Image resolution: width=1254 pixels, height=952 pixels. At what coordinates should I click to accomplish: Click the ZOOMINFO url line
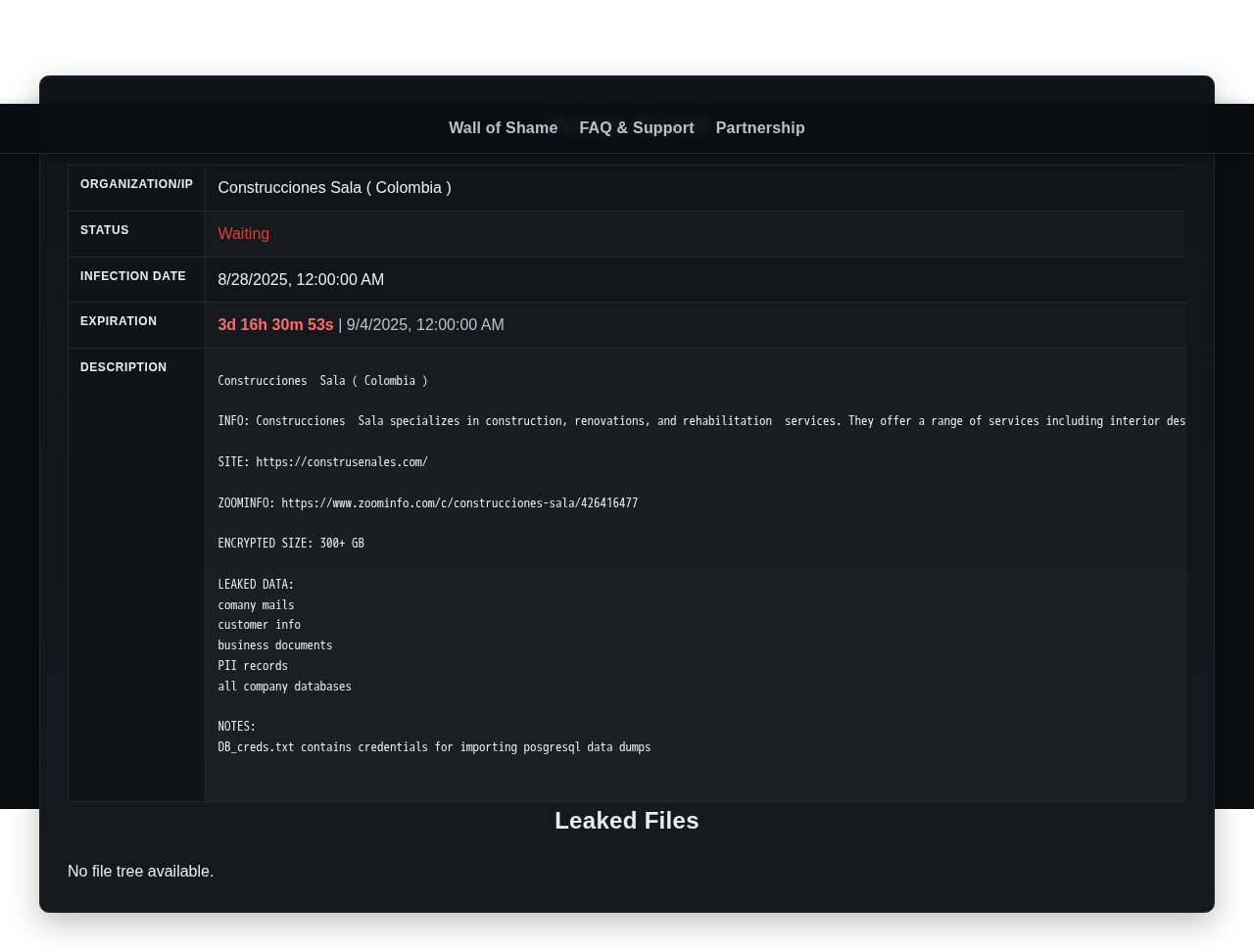(427, 503)
